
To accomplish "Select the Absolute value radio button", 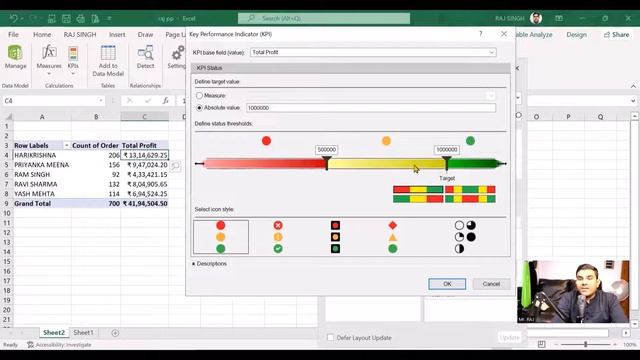I will 199,108.
